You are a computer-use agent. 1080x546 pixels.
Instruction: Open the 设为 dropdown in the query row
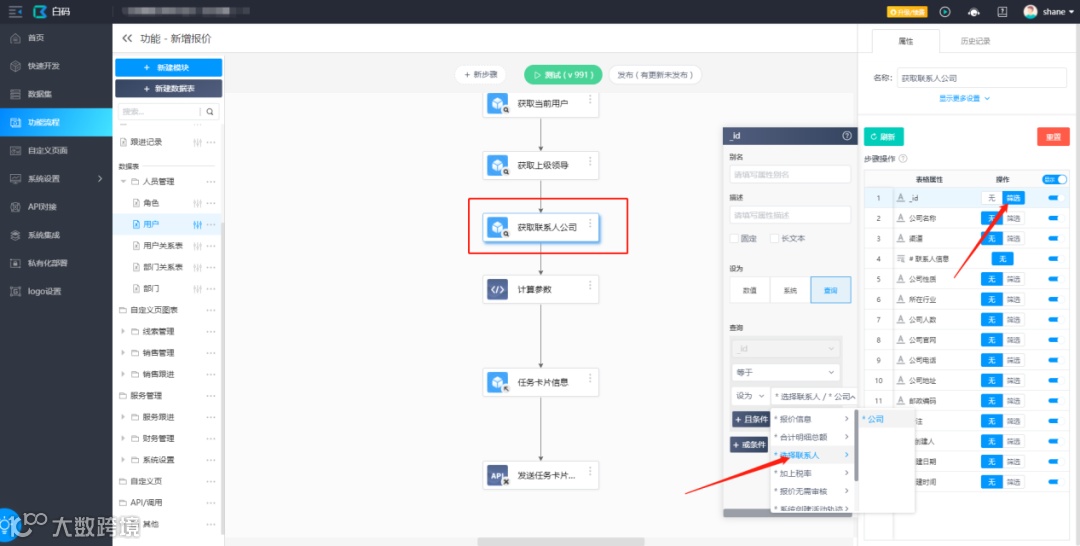pos(750,396)
